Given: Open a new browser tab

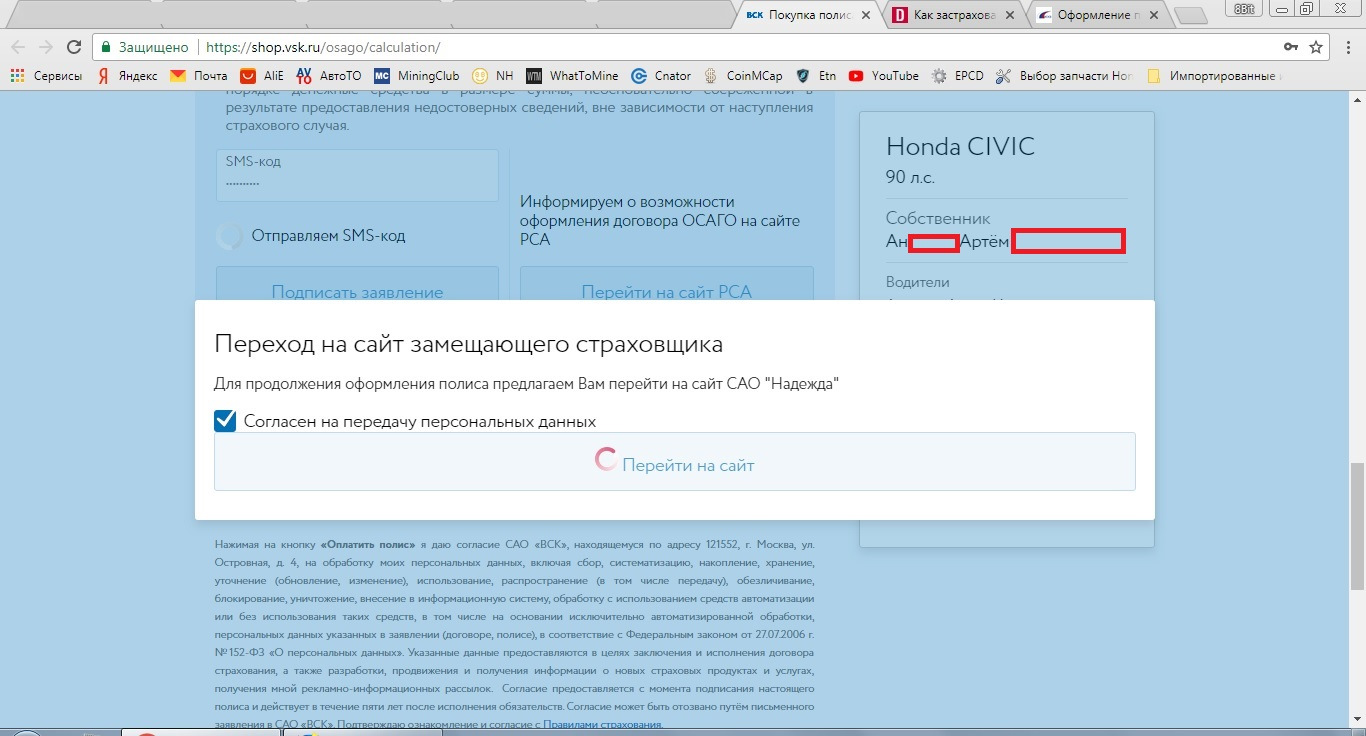Looking at the screenshot, I should coord(1190,15).
